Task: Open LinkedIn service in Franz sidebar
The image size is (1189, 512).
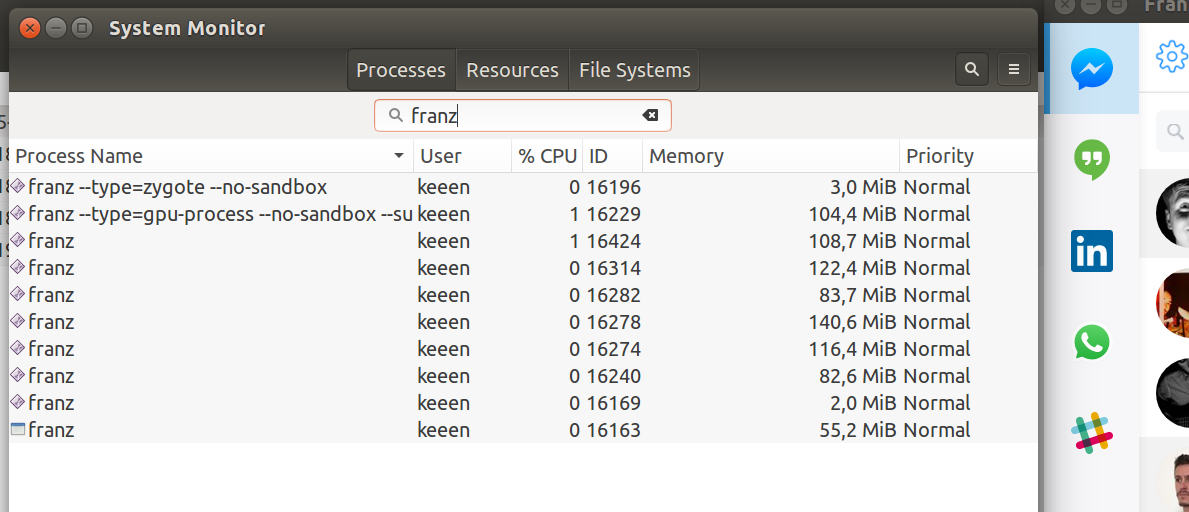Action: pos(1092,251)
